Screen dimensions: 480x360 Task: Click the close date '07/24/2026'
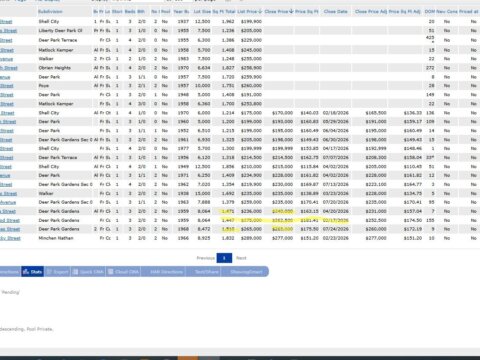(336, 229)
